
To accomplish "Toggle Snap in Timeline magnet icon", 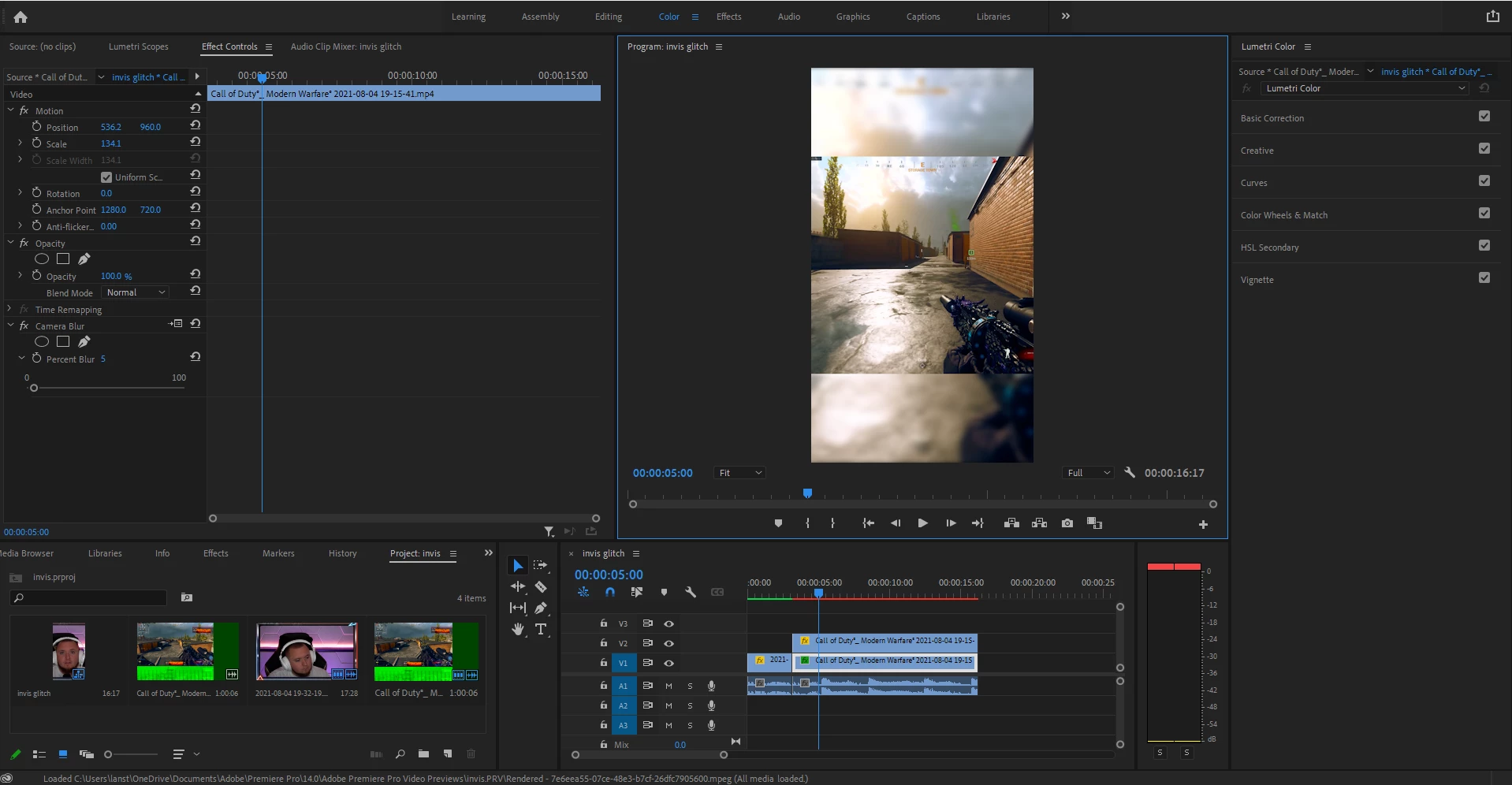I will pos(610,592).
